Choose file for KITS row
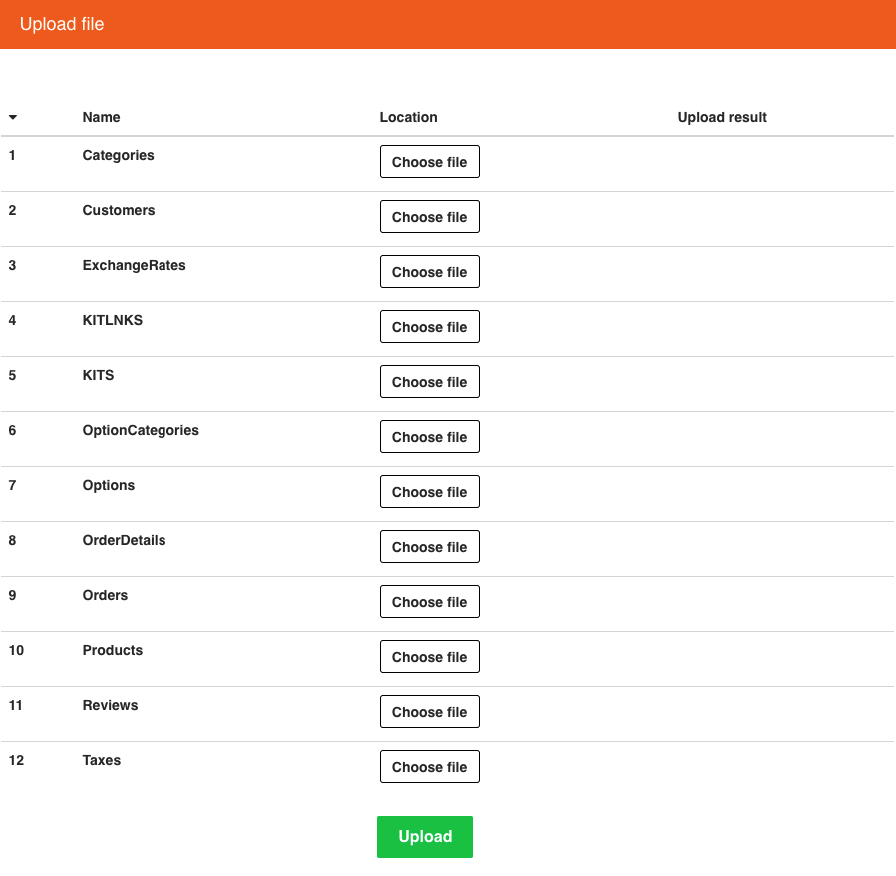This screenshot has width=896, height=876. pos(430,382)
